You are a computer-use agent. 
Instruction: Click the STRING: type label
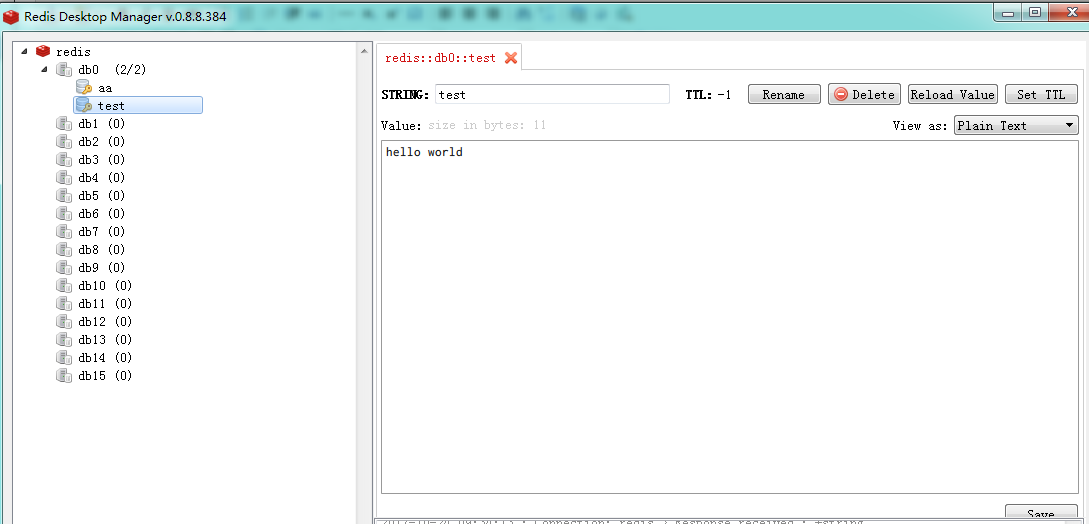click(x=406, y=95)
